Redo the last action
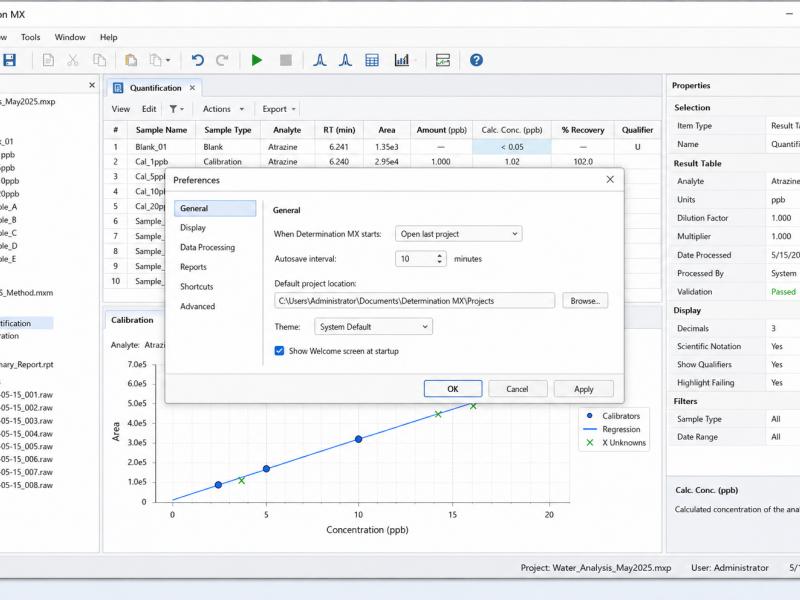This screenshot has width=800, height=600. pos(222,60)
